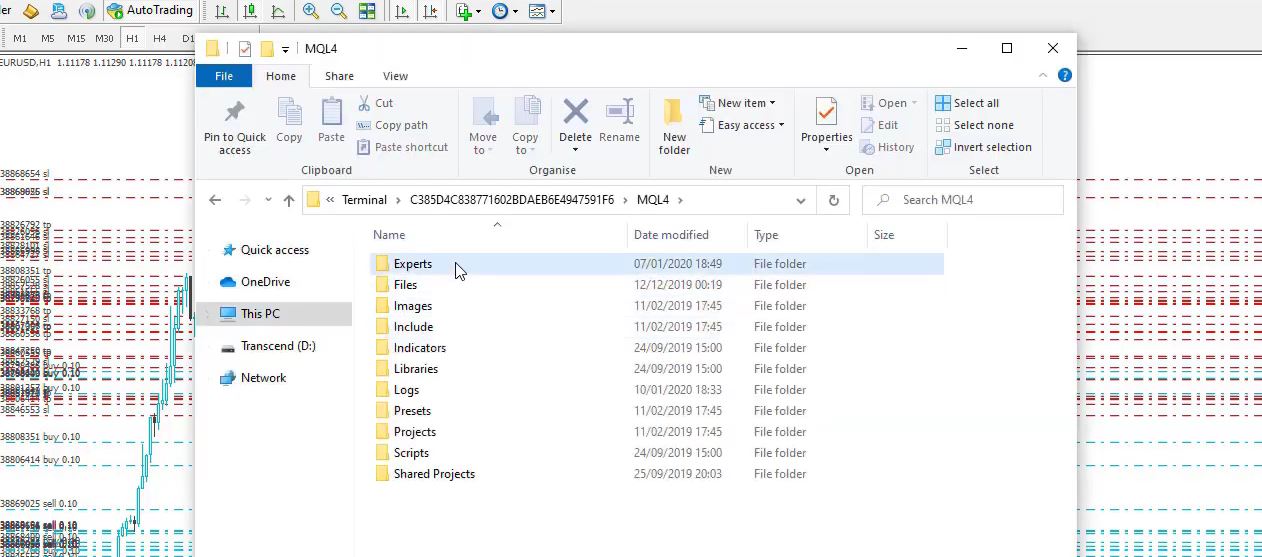1262x557 pixels.
Task: Click the Pin to Quick access icon
Action: (x=235, y=112)
